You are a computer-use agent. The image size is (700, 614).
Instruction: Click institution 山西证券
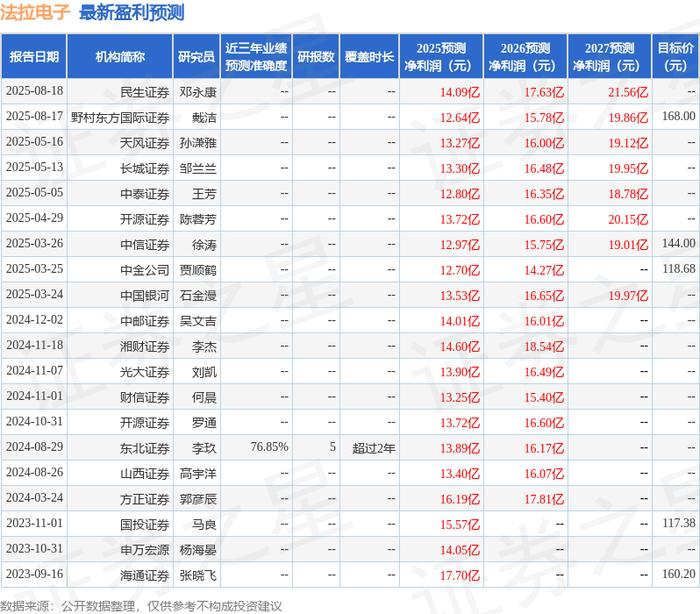[x=145, y=474]
